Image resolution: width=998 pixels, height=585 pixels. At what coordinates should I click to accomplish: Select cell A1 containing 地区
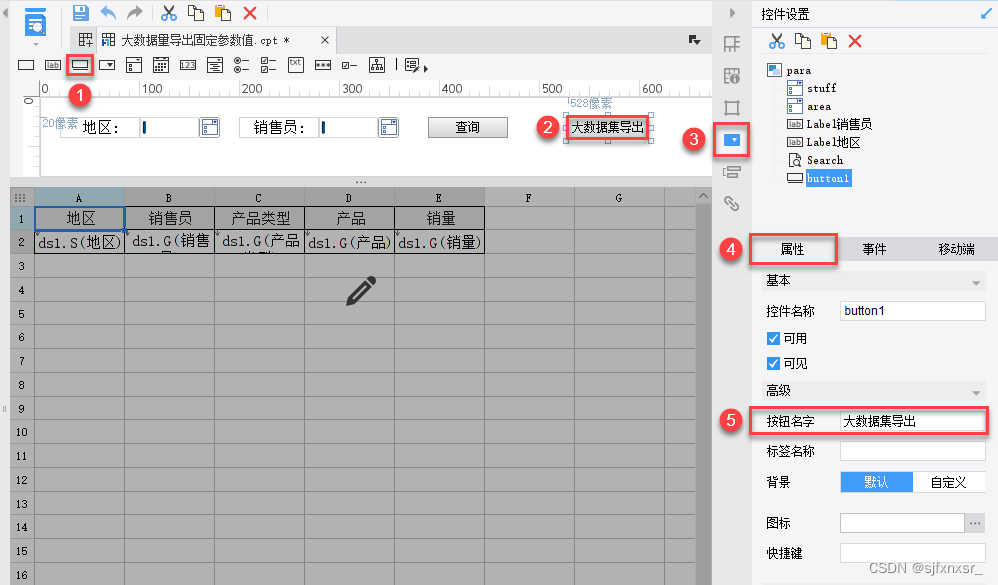tap(80, 218)
